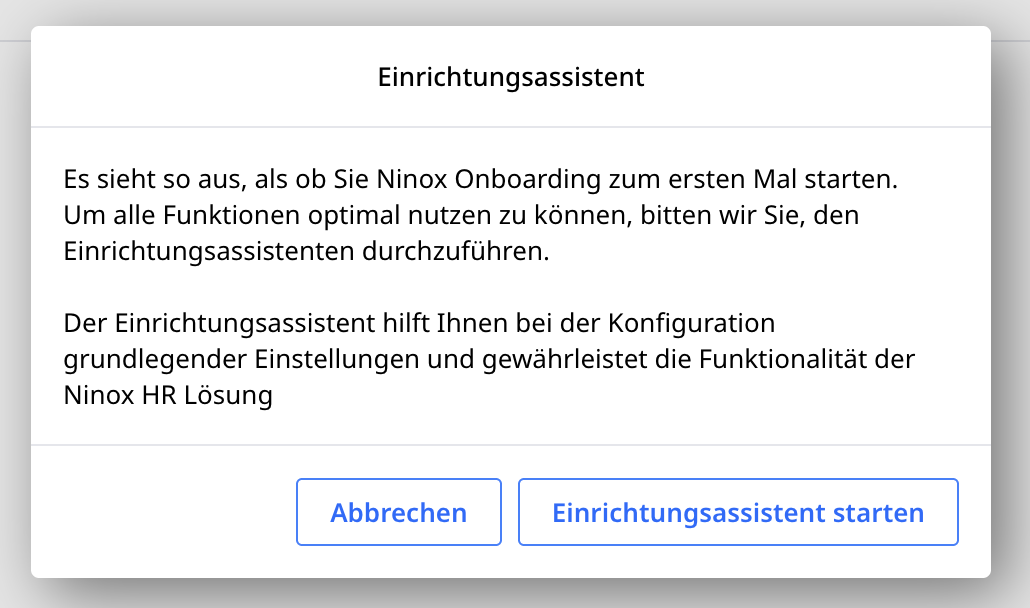Click the second paragraph about Konfiguration
This screenshot has height=608, width=1030.
click(x=480, y=360)
